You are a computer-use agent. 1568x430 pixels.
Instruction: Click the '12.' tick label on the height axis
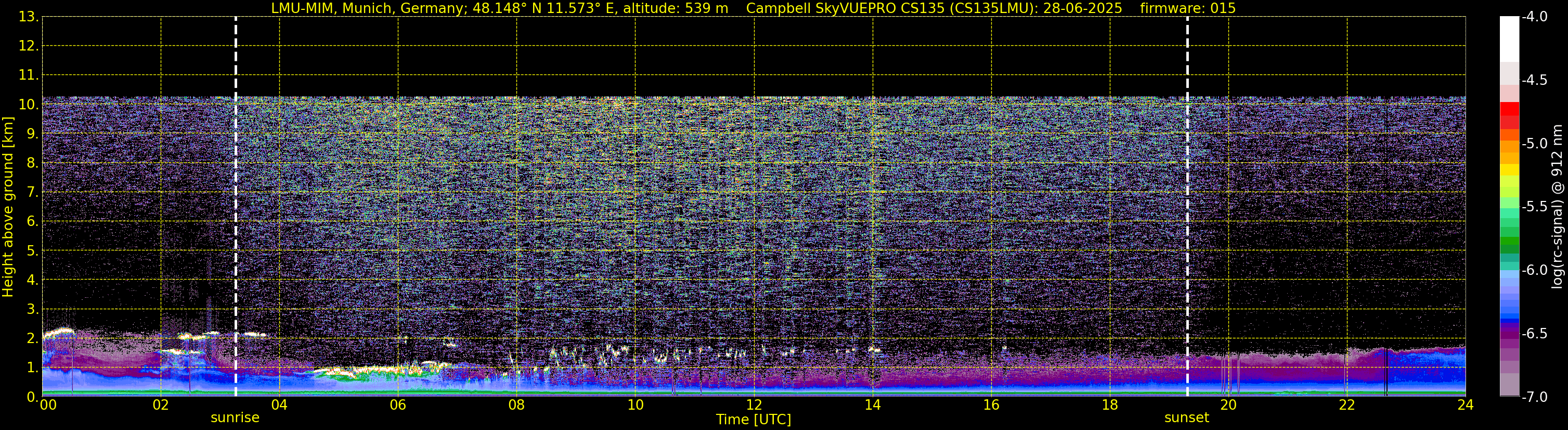29,46
